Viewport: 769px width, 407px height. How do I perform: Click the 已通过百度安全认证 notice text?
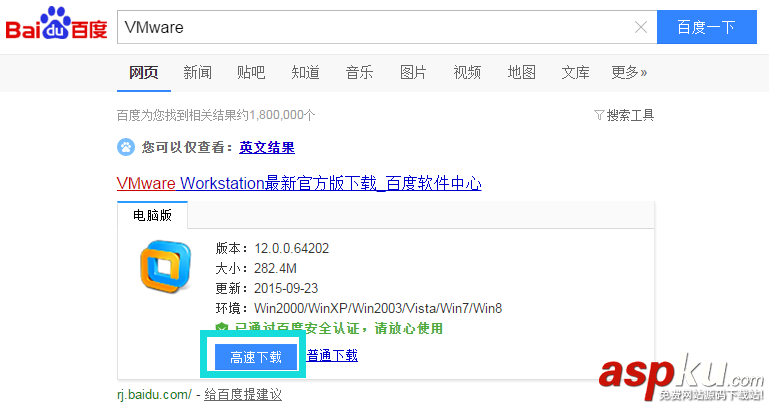pyautogui.click(x=339, y=328)
